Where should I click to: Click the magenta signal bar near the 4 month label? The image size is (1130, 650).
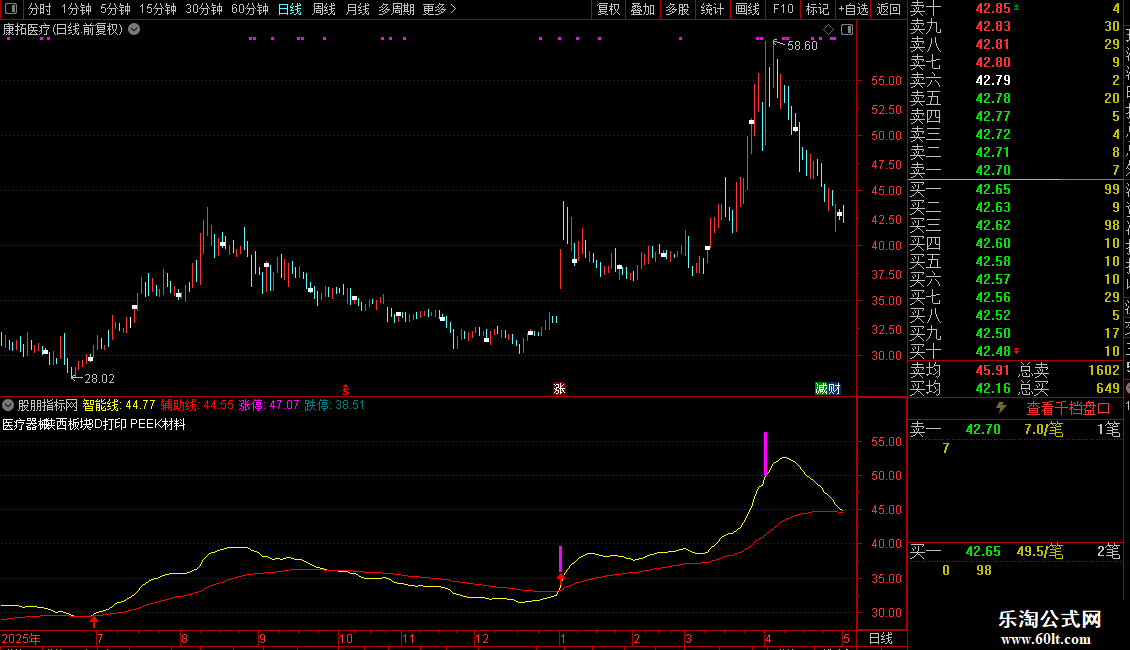pos(765,453)
